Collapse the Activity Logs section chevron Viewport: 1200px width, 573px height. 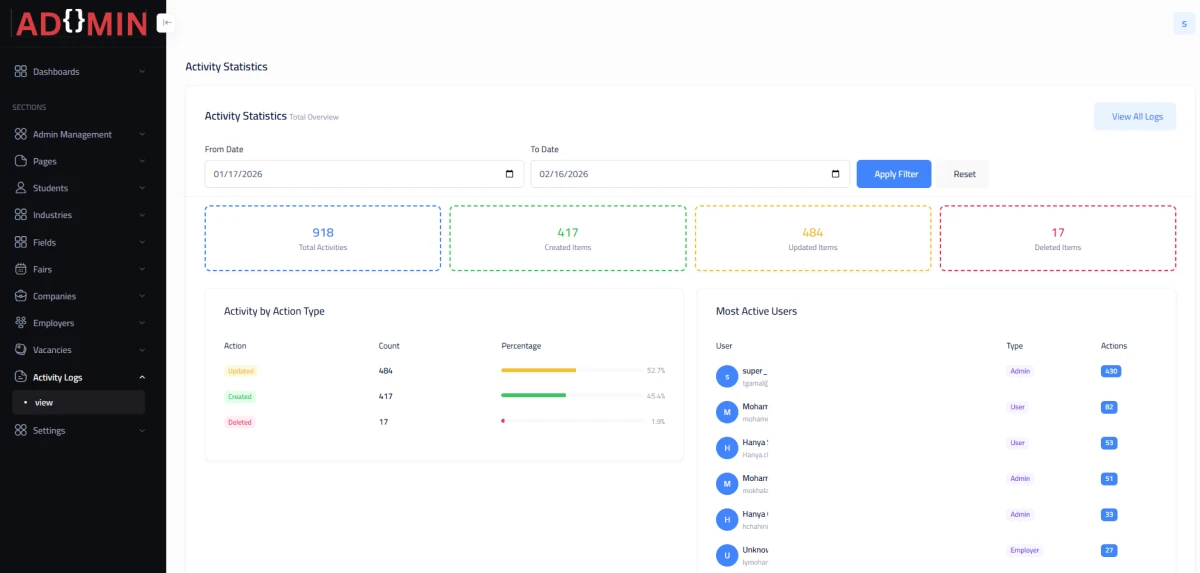pos(142,377)
